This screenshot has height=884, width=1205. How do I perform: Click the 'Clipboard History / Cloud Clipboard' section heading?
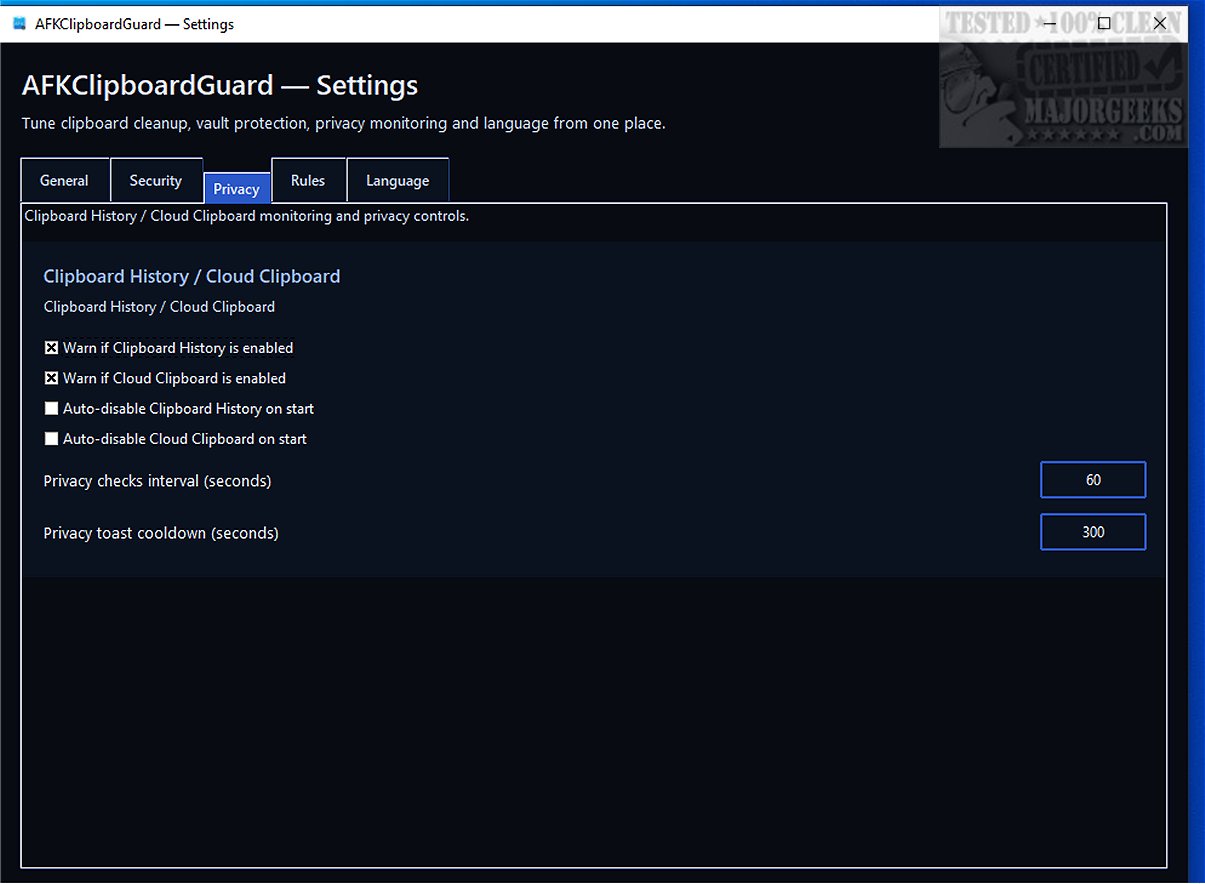click(192, 276)
